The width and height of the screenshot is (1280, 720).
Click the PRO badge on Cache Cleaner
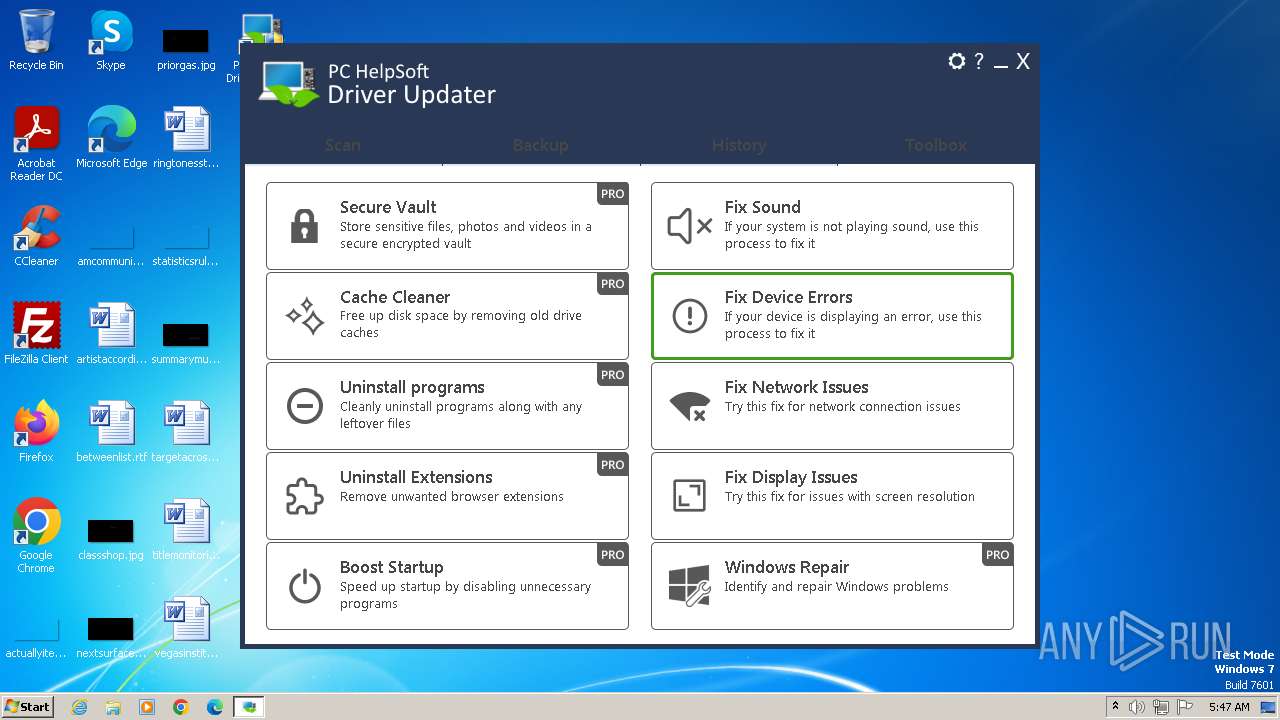612,284
